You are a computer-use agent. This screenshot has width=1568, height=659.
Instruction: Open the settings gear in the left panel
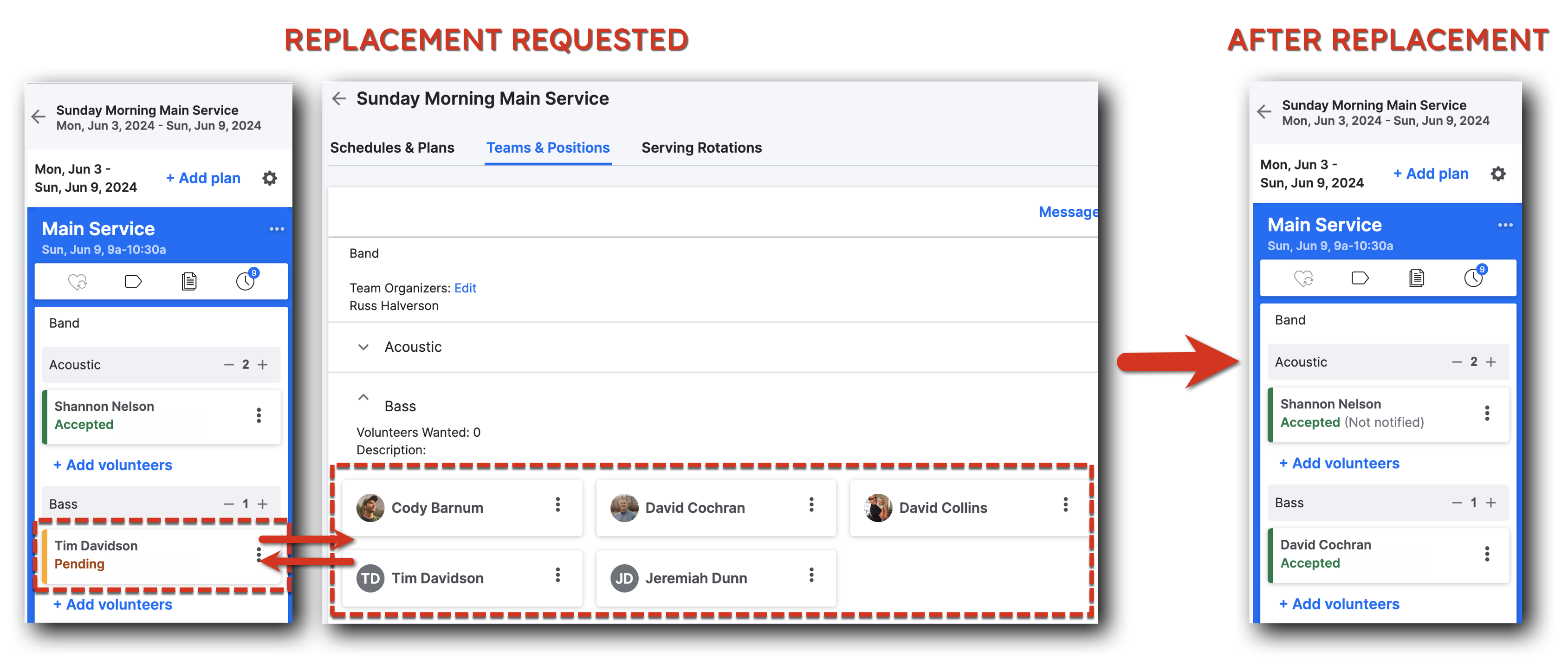(270, 178)
